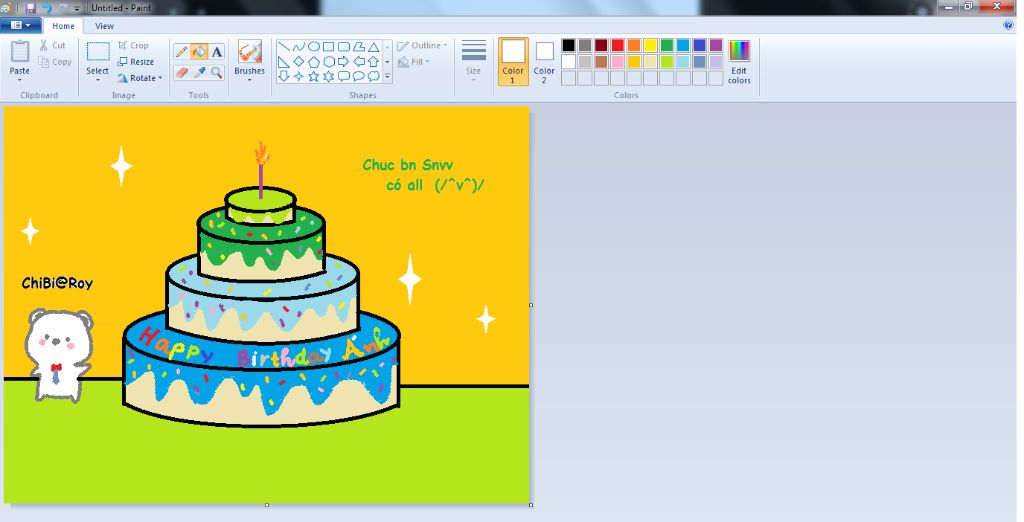1024x522 pixels.
Task: Click the rectangular Select tool icon
Action: (x=98, y=52)
